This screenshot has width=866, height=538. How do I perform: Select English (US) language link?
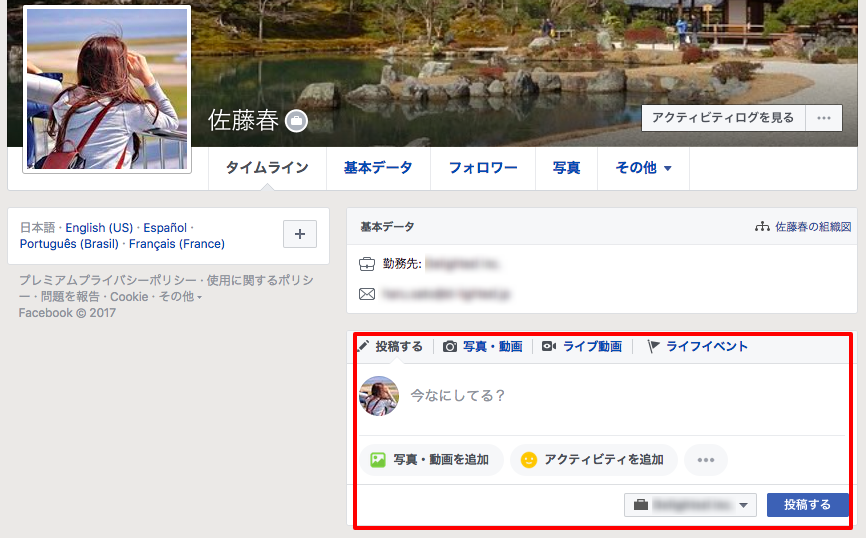point(99,228)
